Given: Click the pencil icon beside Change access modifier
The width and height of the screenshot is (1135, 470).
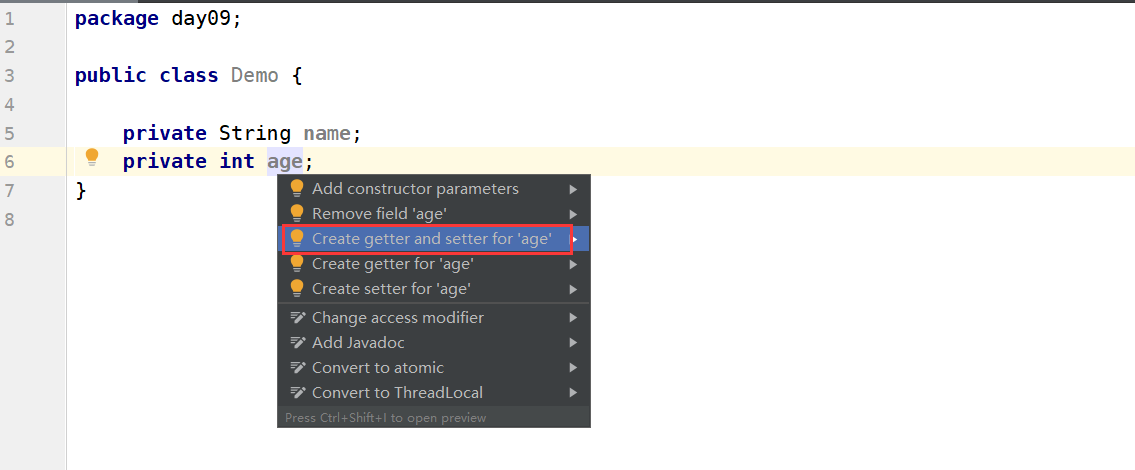Looking at the screenshot, I should click(x=298, y=317).
